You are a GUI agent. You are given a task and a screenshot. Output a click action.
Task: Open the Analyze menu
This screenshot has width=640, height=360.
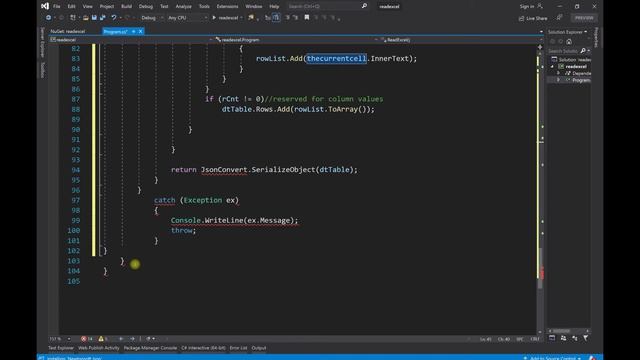click(183, 7)
